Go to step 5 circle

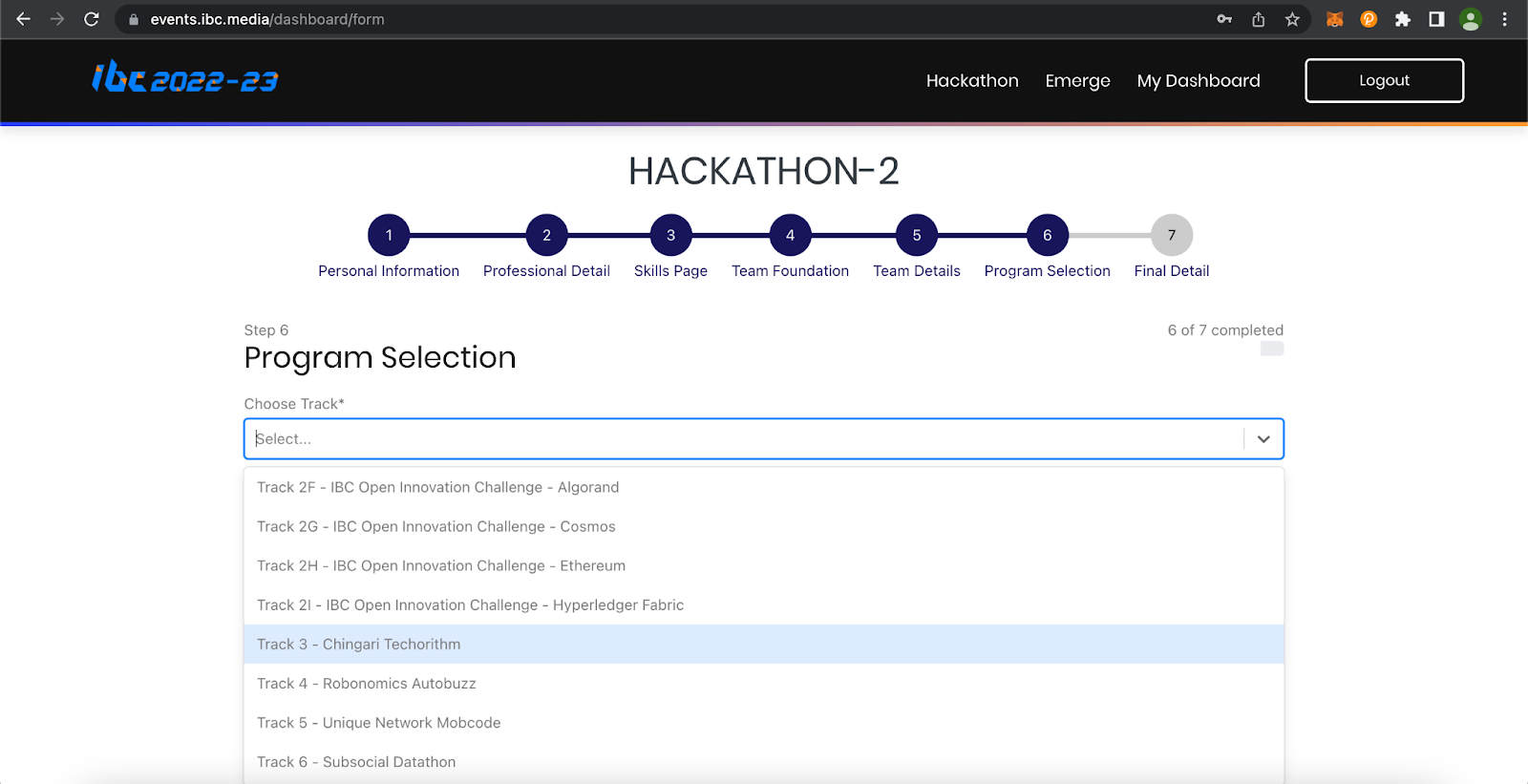coord(917,235)
